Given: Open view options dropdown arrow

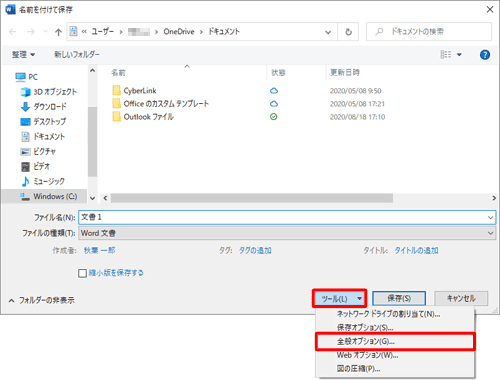Looking at the screenshot, I should pos(459,55).
